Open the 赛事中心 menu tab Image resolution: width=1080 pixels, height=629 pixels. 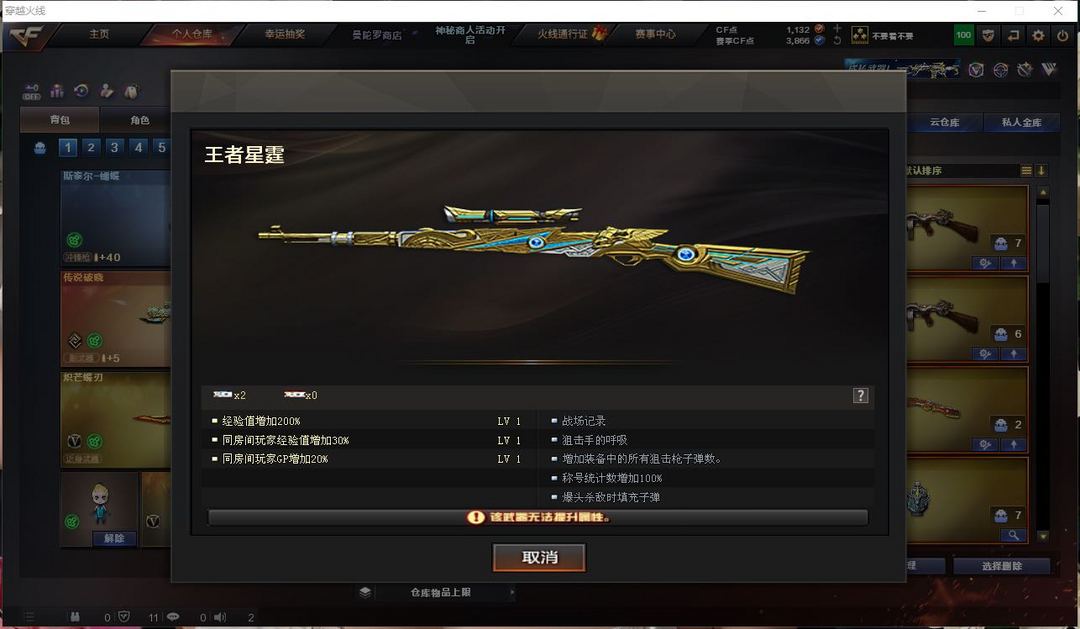[655, 34]
